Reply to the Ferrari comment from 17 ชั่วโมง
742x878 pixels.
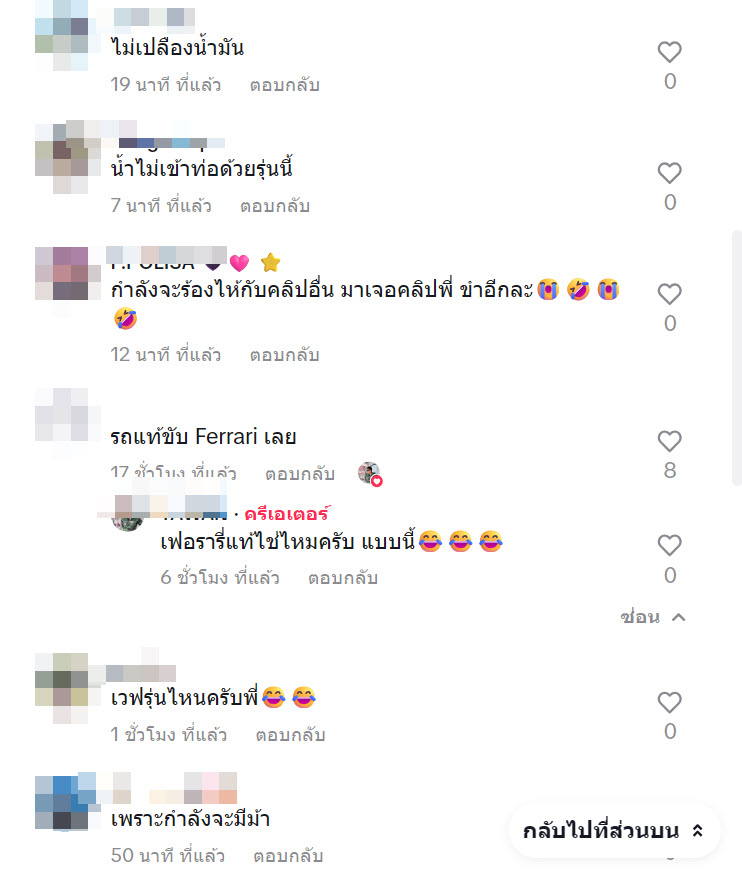pyautogui.click(x=300, y=474)
